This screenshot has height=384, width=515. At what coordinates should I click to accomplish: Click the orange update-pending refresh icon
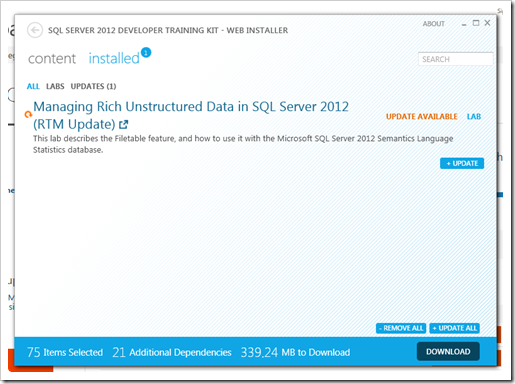click(28, 115)
